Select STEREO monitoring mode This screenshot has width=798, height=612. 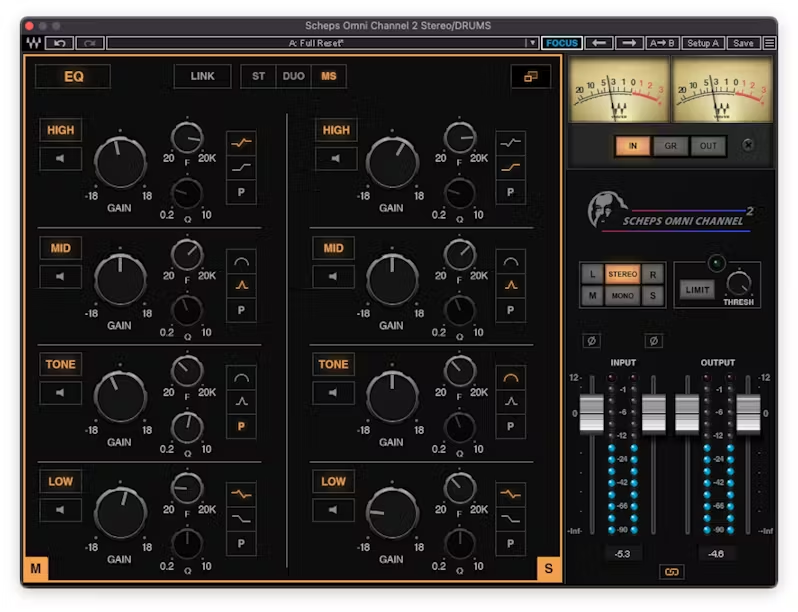tap(622, 274)
